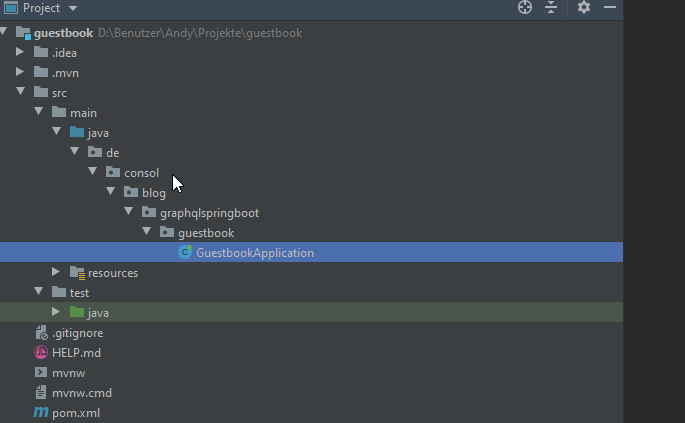685x423 pixels.
Task: Select the .gitignore file
Action: pos(77,333)
